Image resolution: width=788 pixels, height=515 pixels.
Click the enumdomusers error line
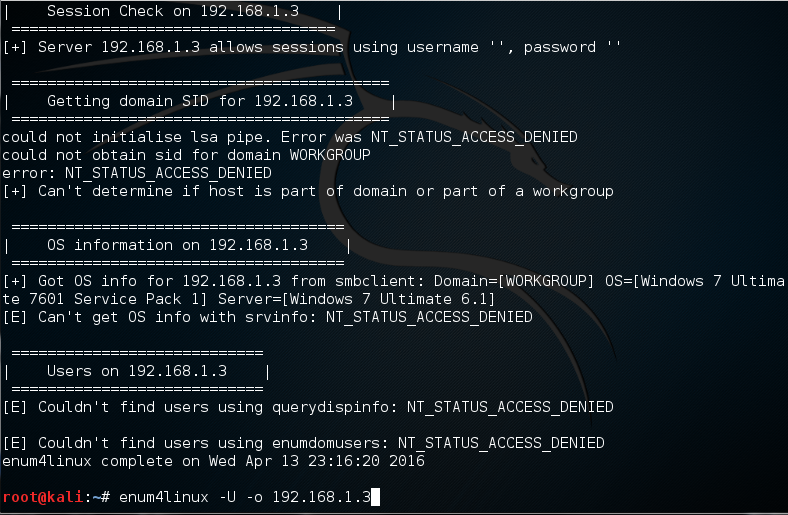click(304, 443)
